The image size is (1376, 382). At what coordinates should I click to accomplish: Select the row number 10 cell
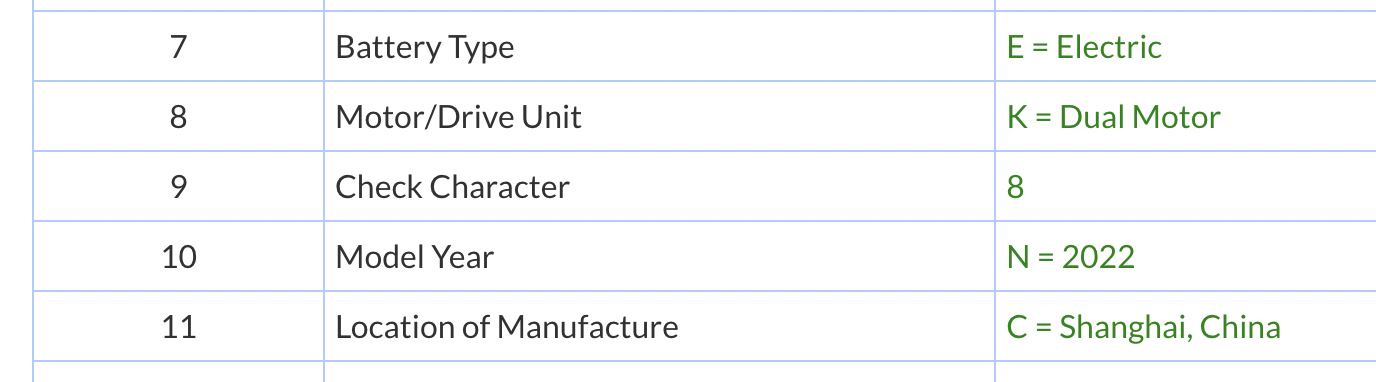pos(178,257)
